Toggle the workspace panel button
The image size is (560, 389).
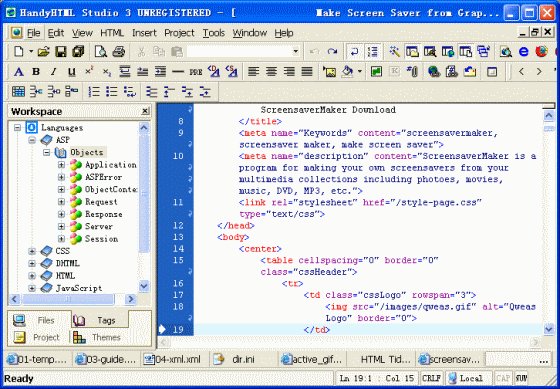pos(412,52)
